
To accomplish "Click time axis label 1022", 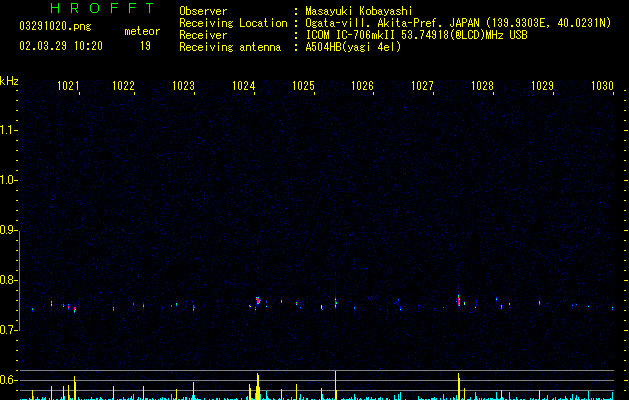I will point(123,86).
